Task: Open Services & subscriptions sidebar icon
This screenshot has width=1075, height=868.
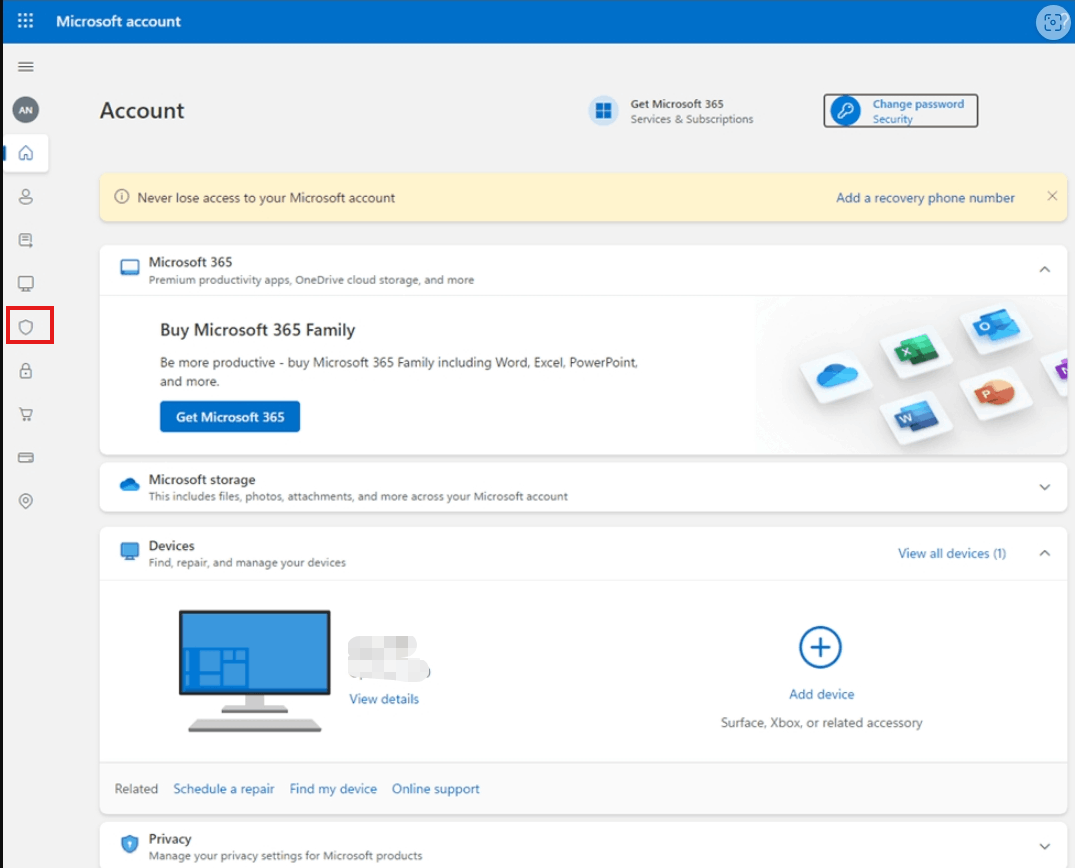Action: point(25,240)
